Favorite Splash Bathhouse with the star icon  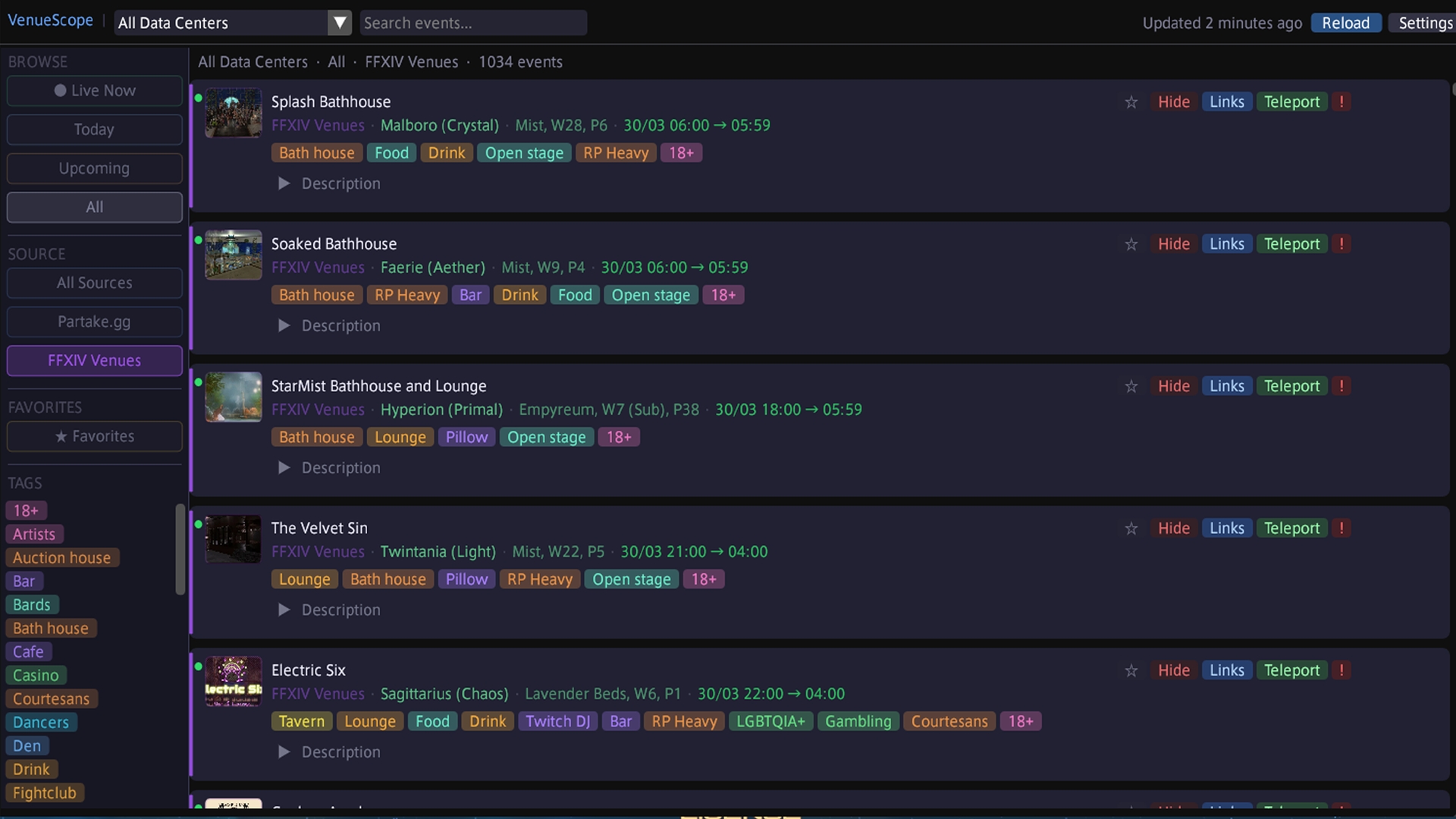pos(1131,102)
